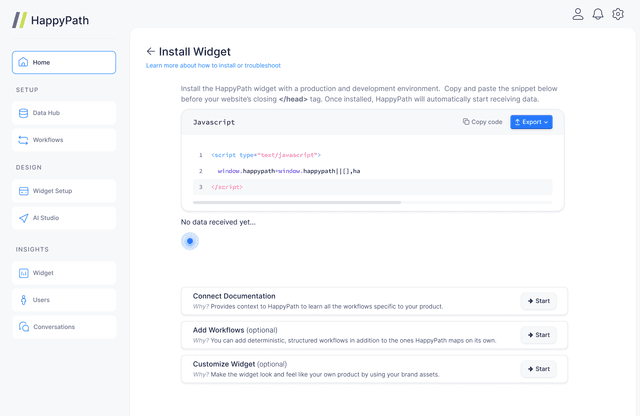Click the Copy code icon
The width and height of the screenshot is (640, 416).
(466, 122)
